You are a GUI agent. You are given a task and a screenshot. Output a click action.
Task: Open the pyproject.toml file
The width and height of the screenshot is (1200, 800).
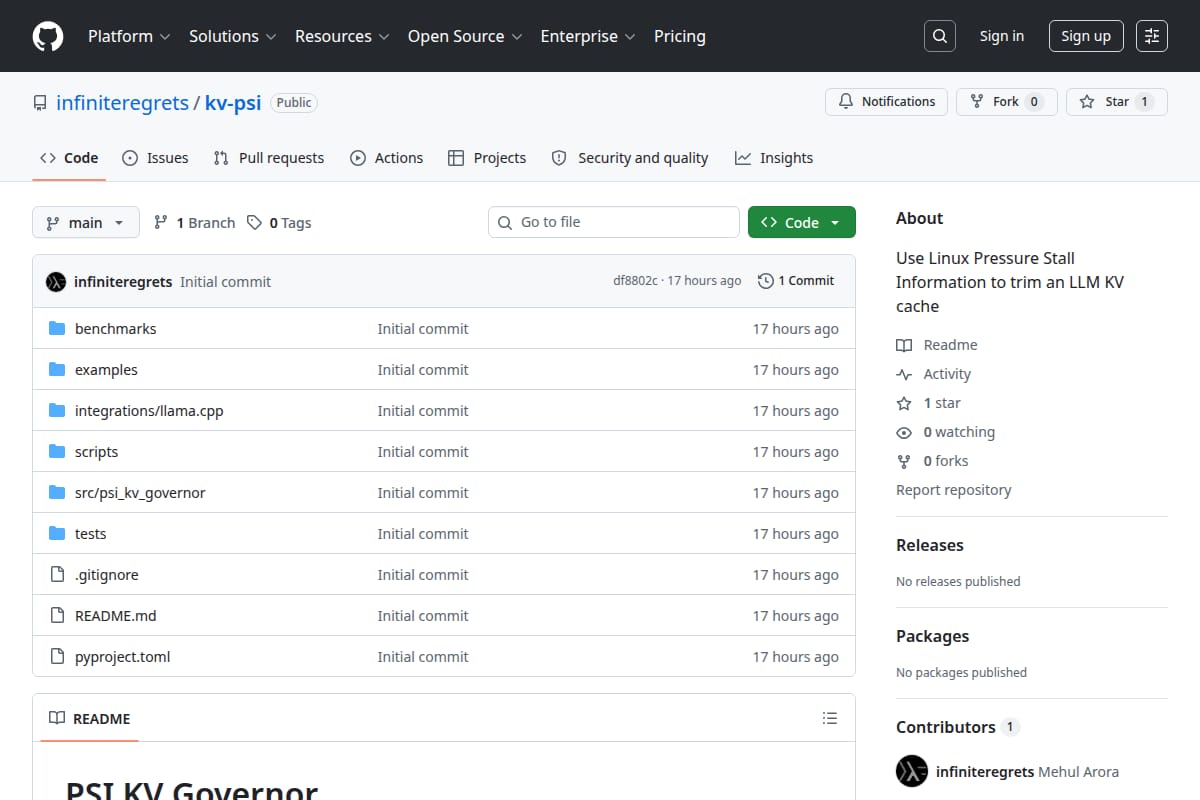(x=123, y=657)
